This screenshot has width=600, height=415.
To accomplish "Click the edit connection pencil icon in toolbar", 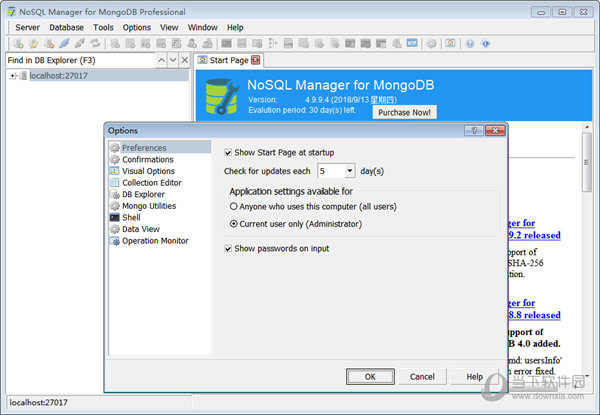I will pos(34,44).
